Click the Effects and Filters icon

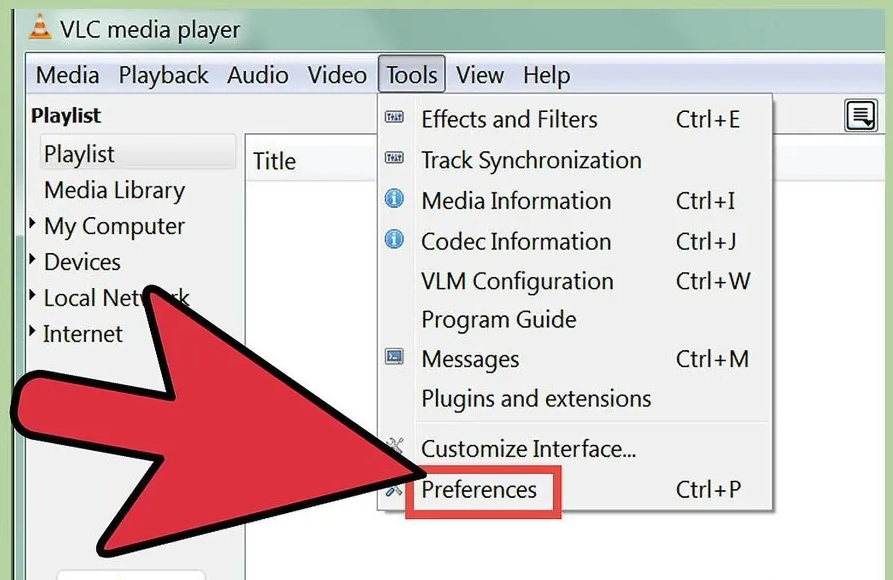(x=395, y=118)
